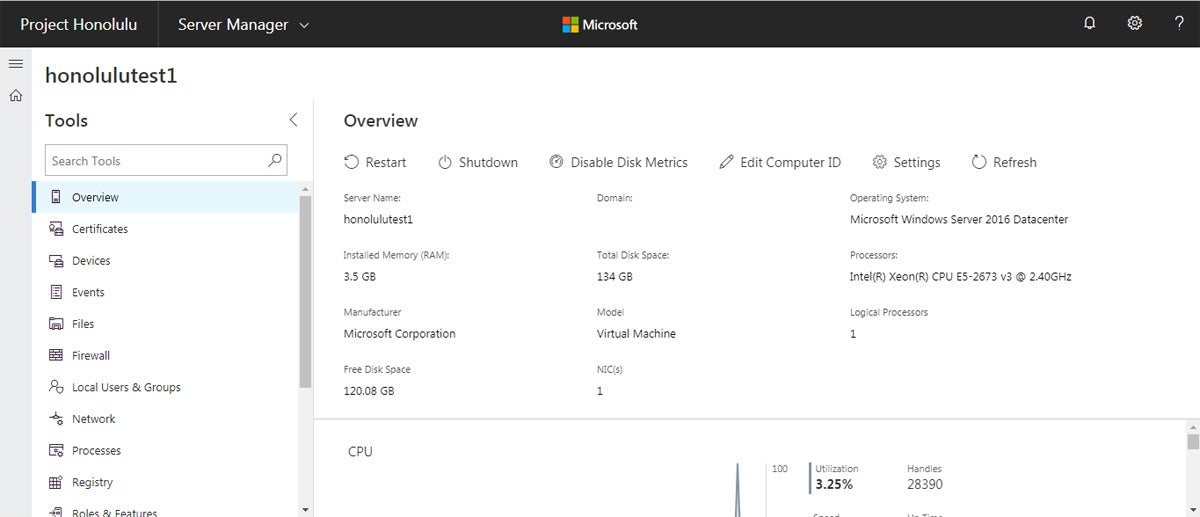This screenshot has height=517, width=1200.
Task: Open the notifications bell
Action: coord(1089,24)
